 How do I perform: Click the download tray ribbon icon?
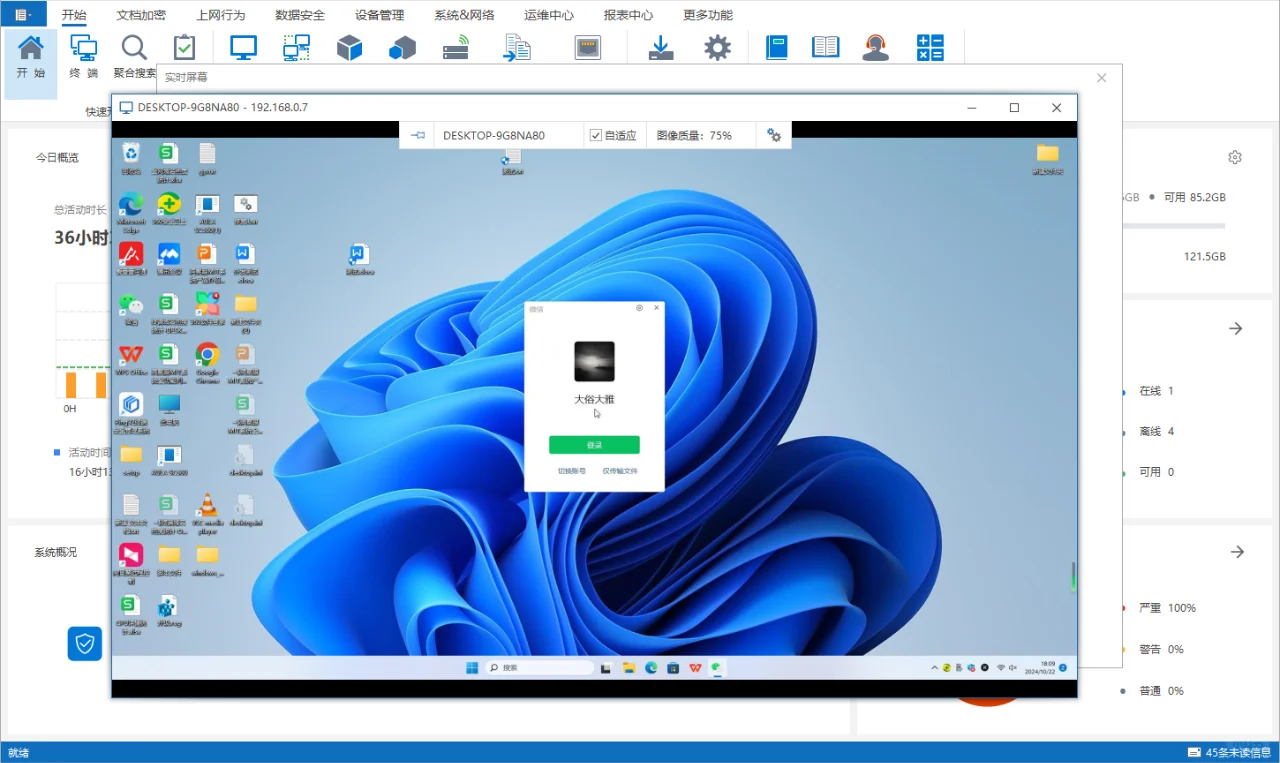661,48
